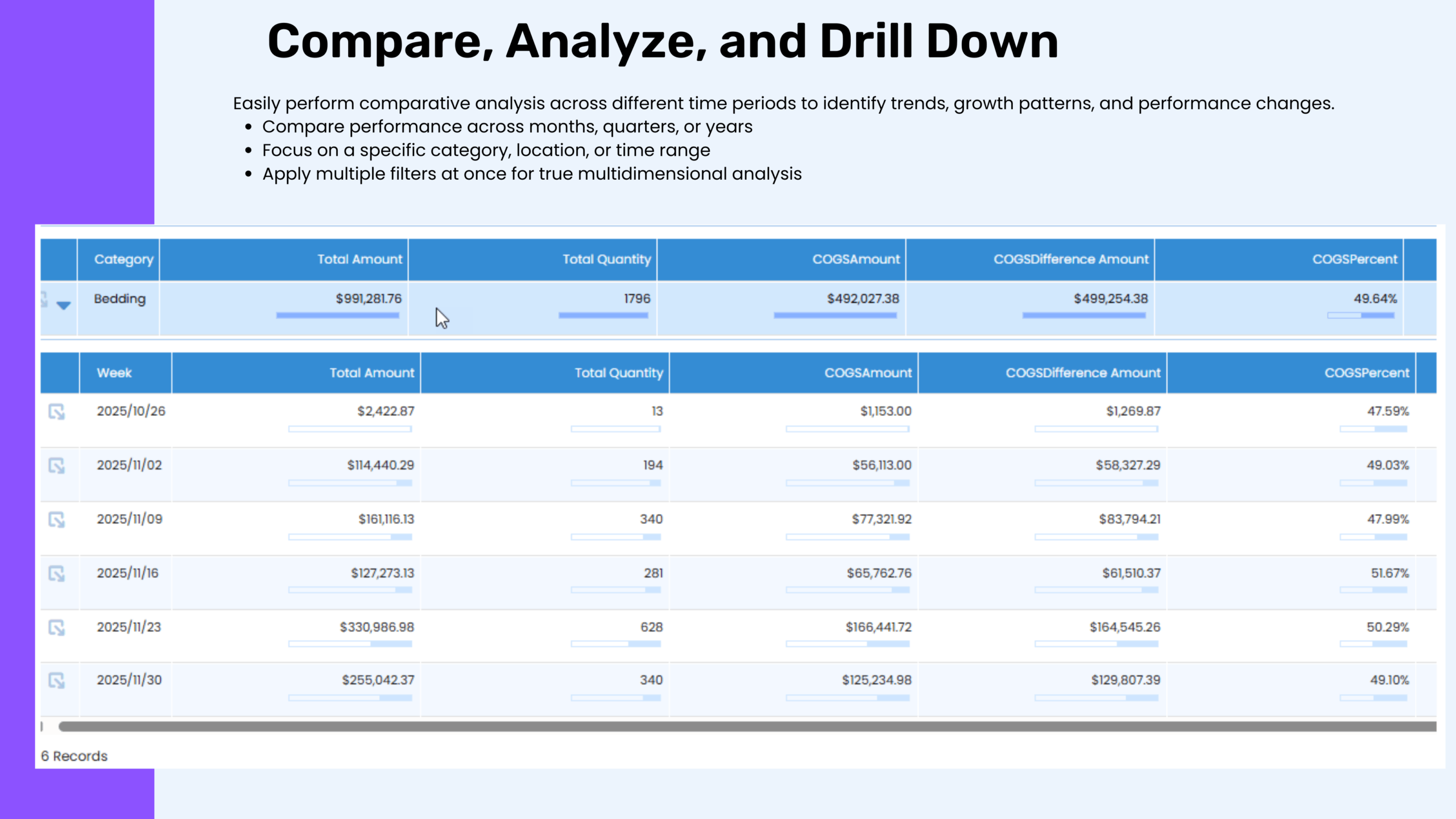This screenshot has height=819, width=1456.
Task: Sort by the Category column header
Action: pos(123,259)
